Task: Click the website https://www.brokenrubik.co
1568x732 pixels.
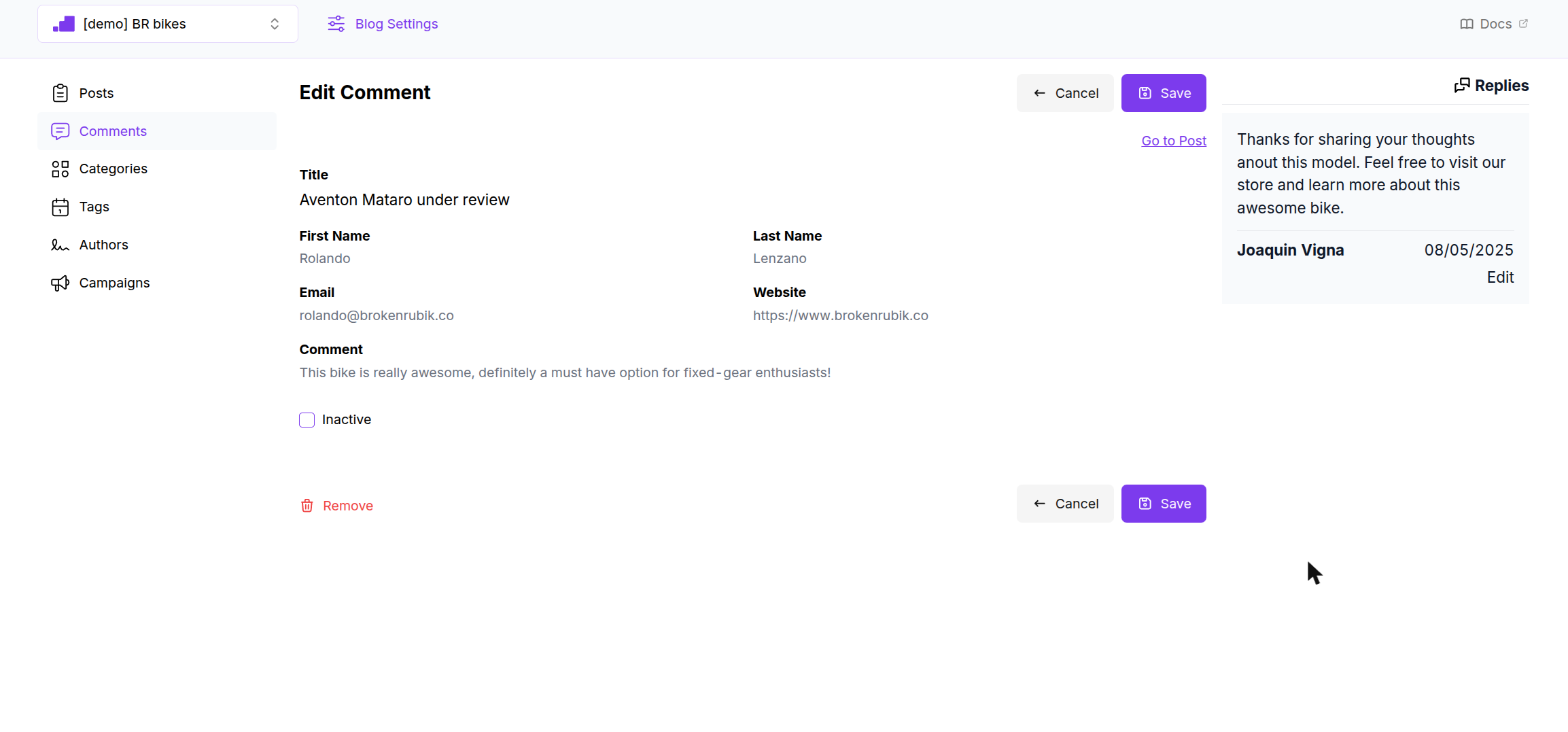Action: [841, 315]
